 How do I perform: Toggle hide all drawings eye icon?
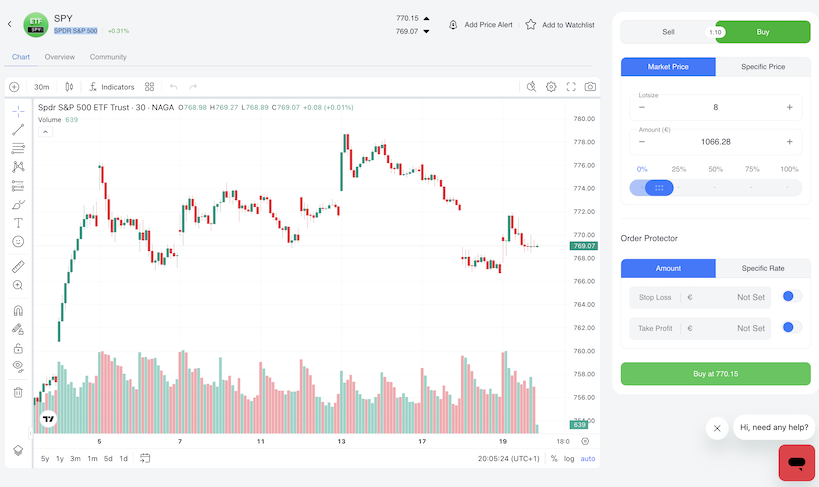(x=18, y=367)
